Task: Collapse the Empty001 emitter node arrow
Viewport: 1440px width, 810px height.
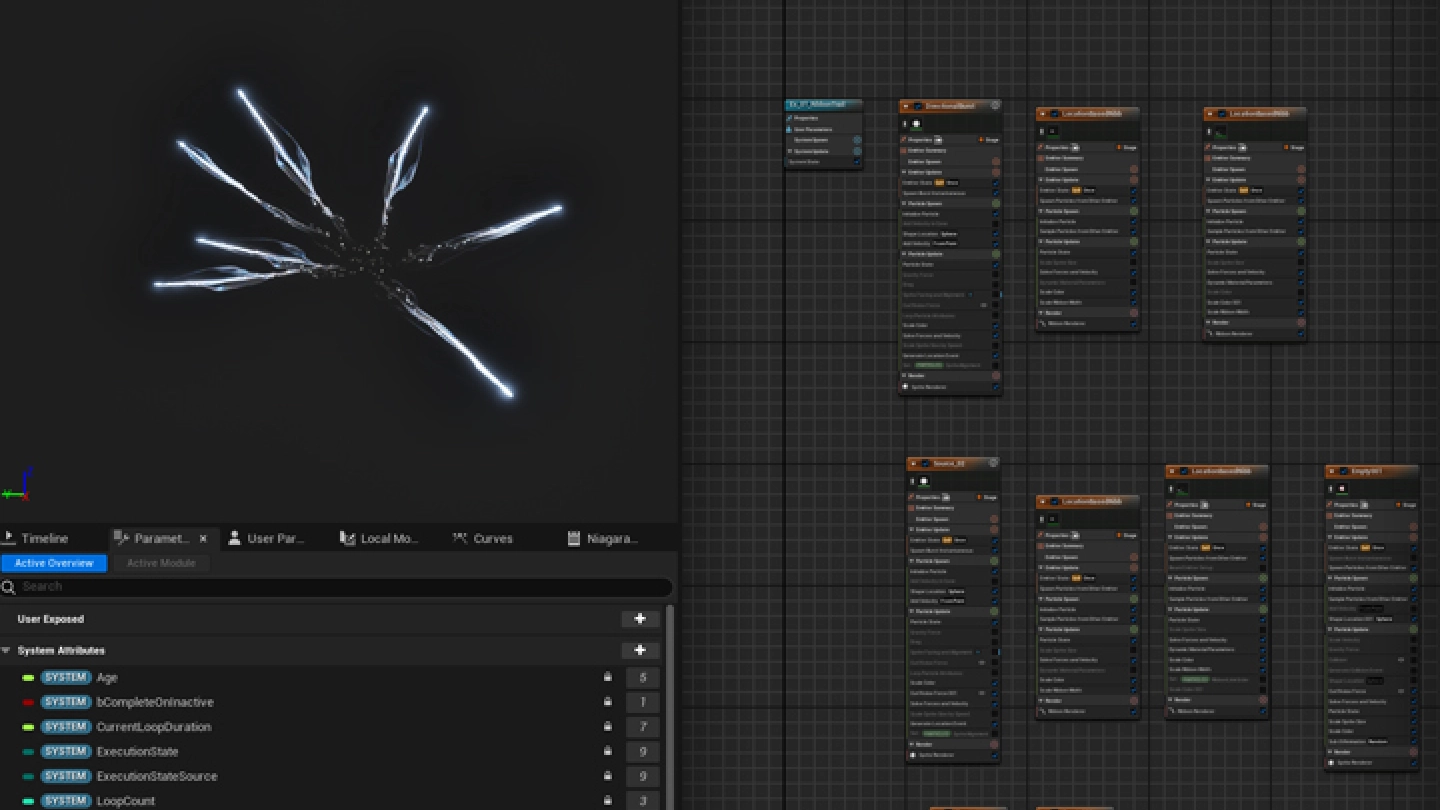Action: pos(1332,471)
